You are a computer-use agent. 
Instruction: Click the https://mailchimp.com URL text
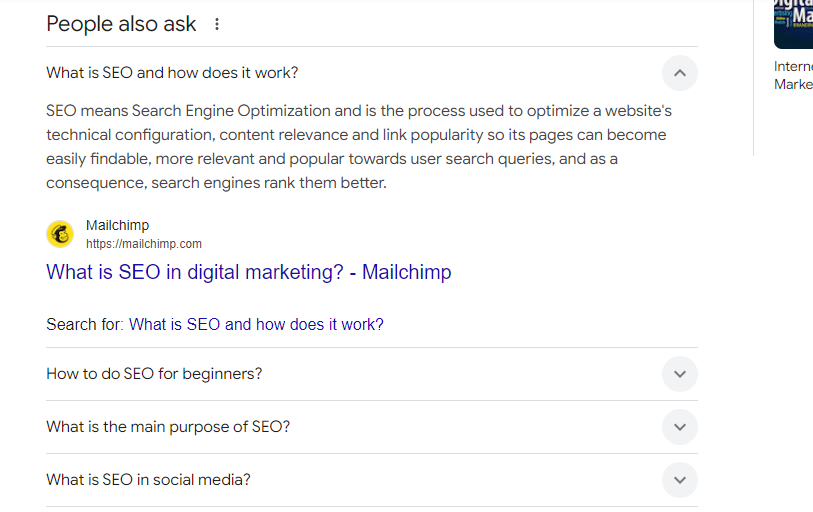[144, 244]
